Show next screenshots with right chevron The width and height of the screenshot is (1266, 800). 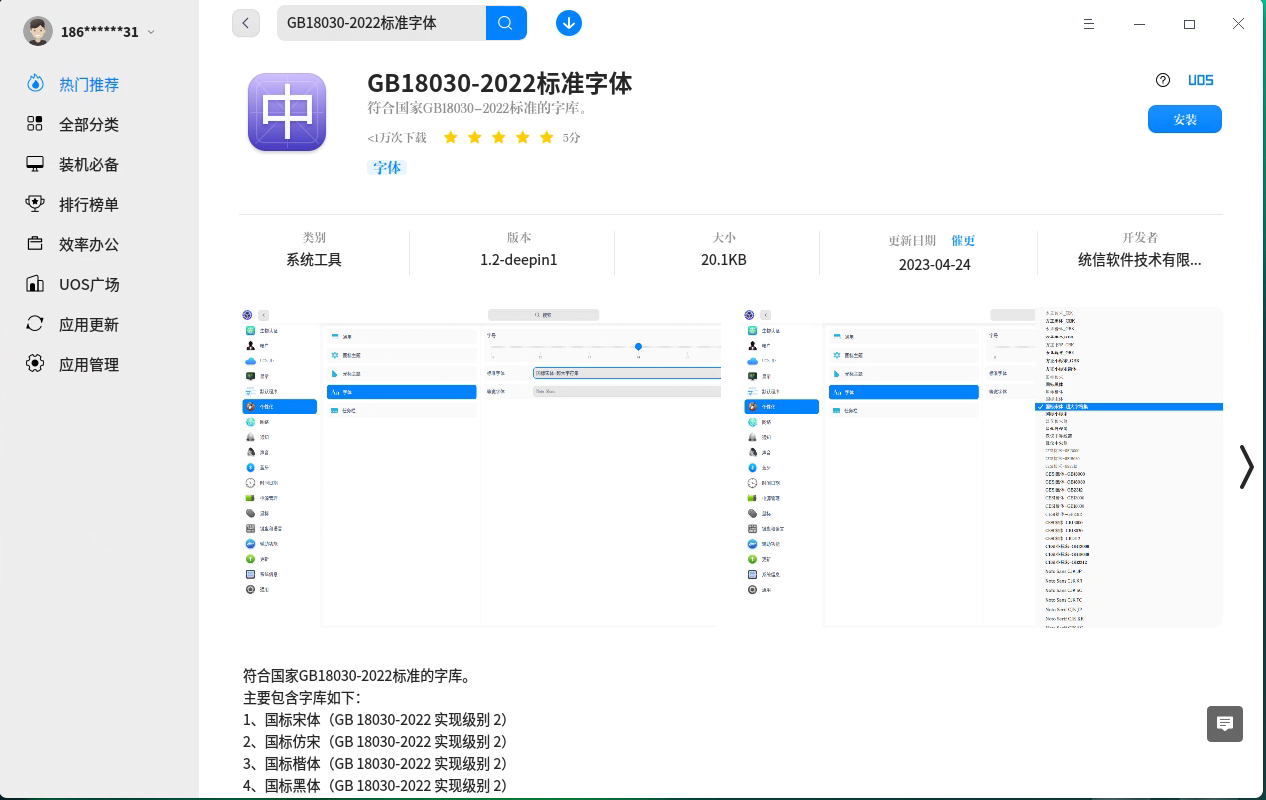pyautogui.click(x=1246, y=467)
